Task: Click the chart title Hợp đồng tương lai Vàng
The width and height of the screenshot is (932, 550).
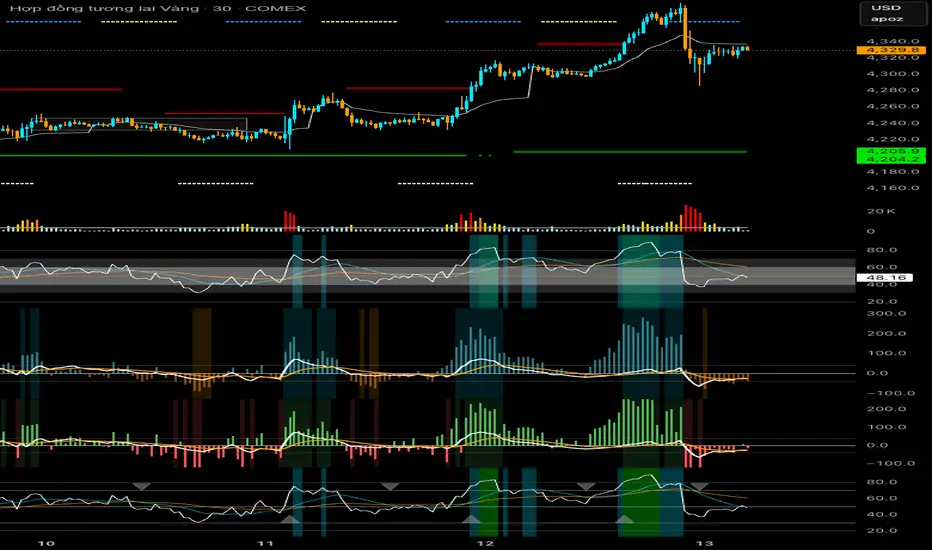Action: pyautogui.click(x=105, y=8)
